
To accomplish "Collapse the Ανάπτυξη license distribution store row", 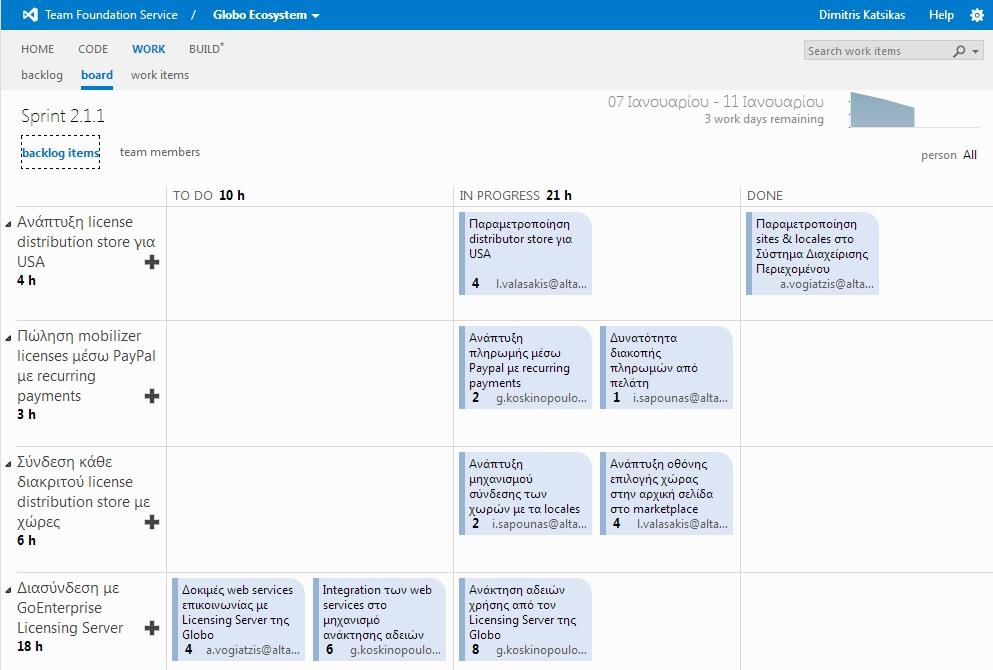I will [x=8, y=224].
